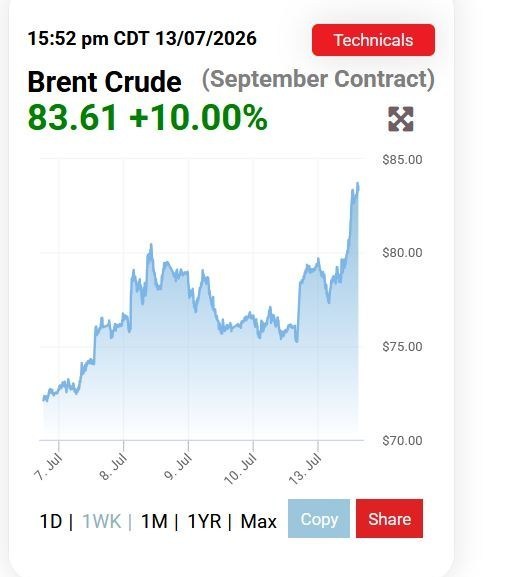Click the Brent Crude title
513x577 pixels.
105,82
